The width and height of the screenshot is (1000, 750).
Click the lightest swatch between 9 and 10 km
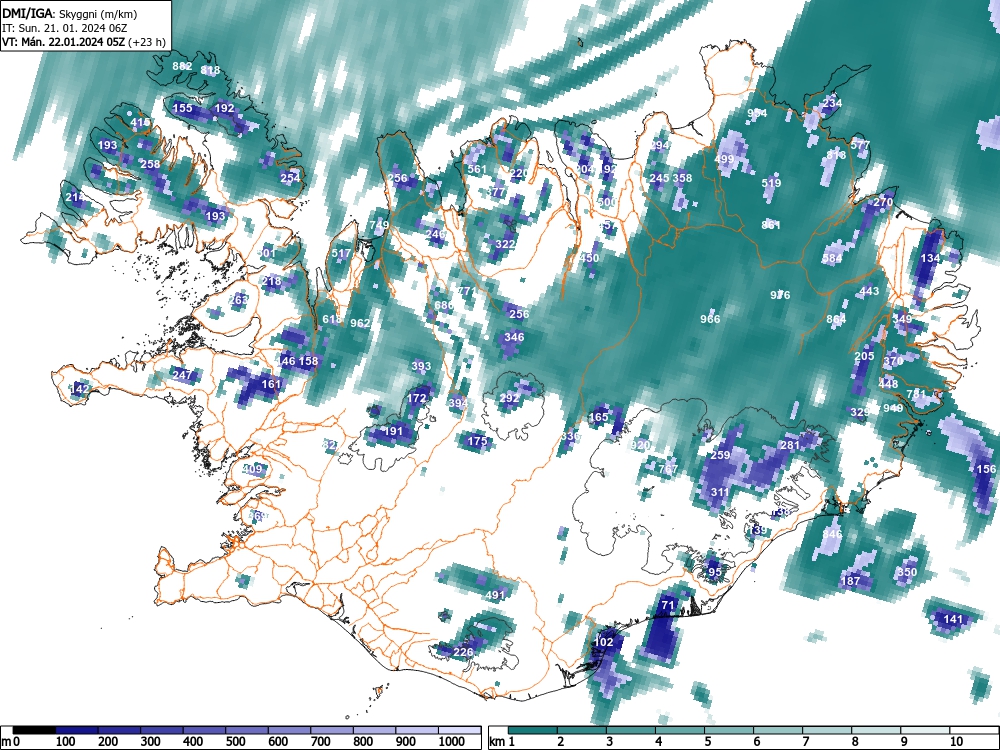pos(925,730)
